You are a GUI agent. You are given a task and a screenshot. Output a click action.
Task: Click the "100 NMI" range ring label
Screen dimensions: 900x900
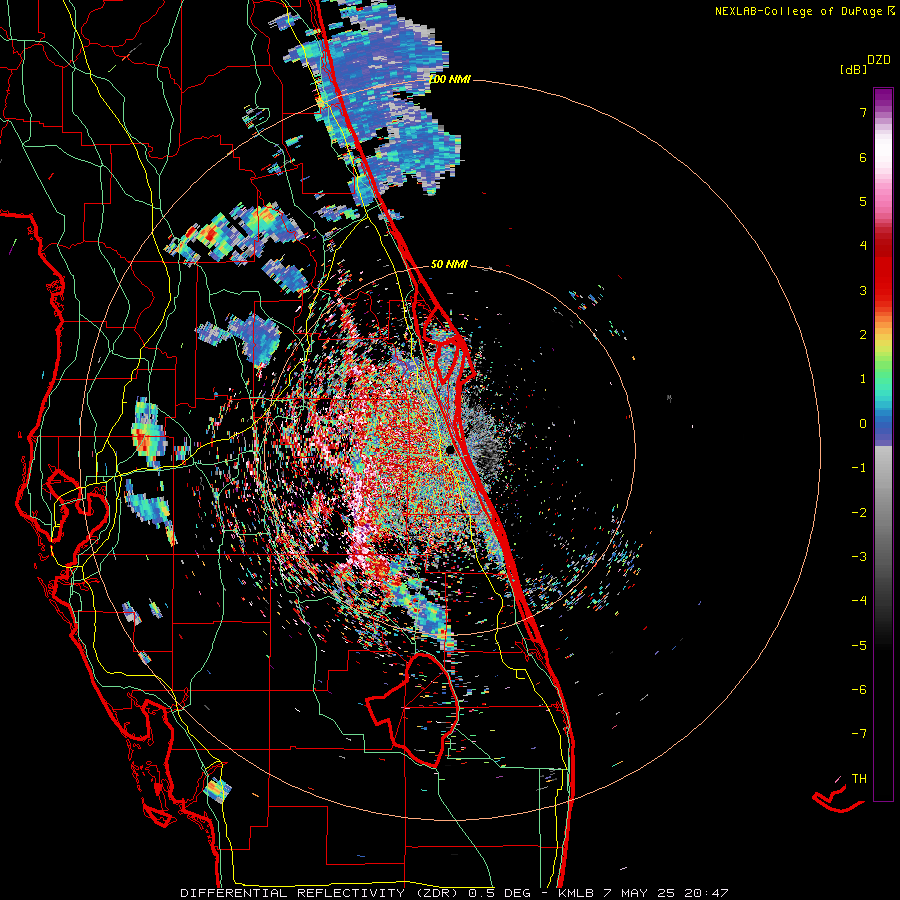tap(449, 79)
